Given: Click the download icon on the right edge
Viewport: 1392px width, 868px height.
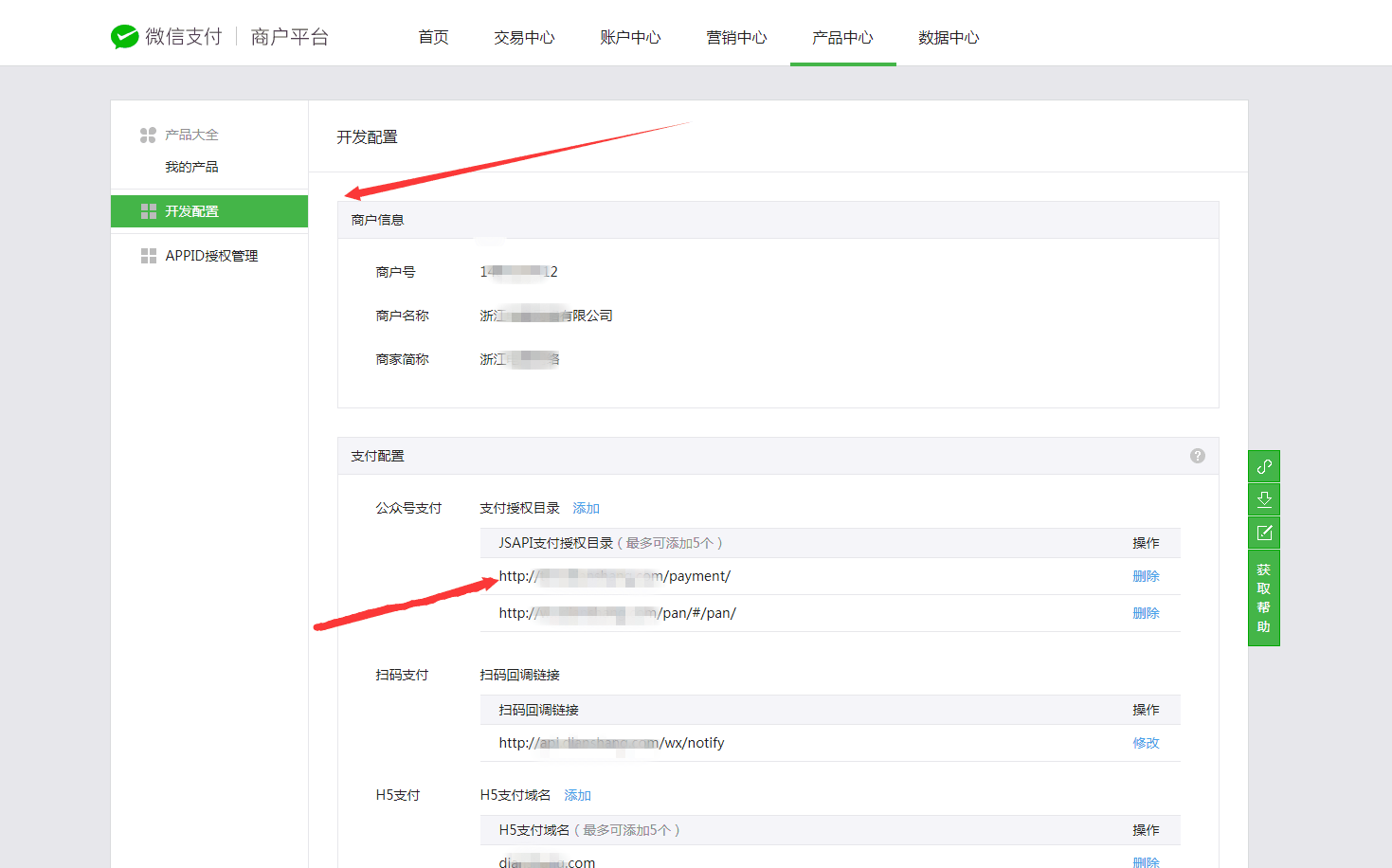Looking at the screenshot, I should (x=1263, y=499).
